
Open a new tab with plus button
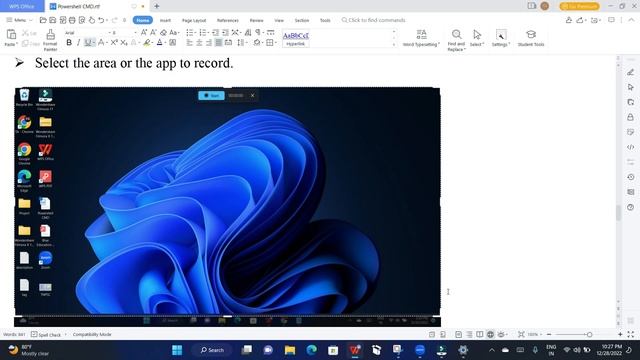point(157,6)
